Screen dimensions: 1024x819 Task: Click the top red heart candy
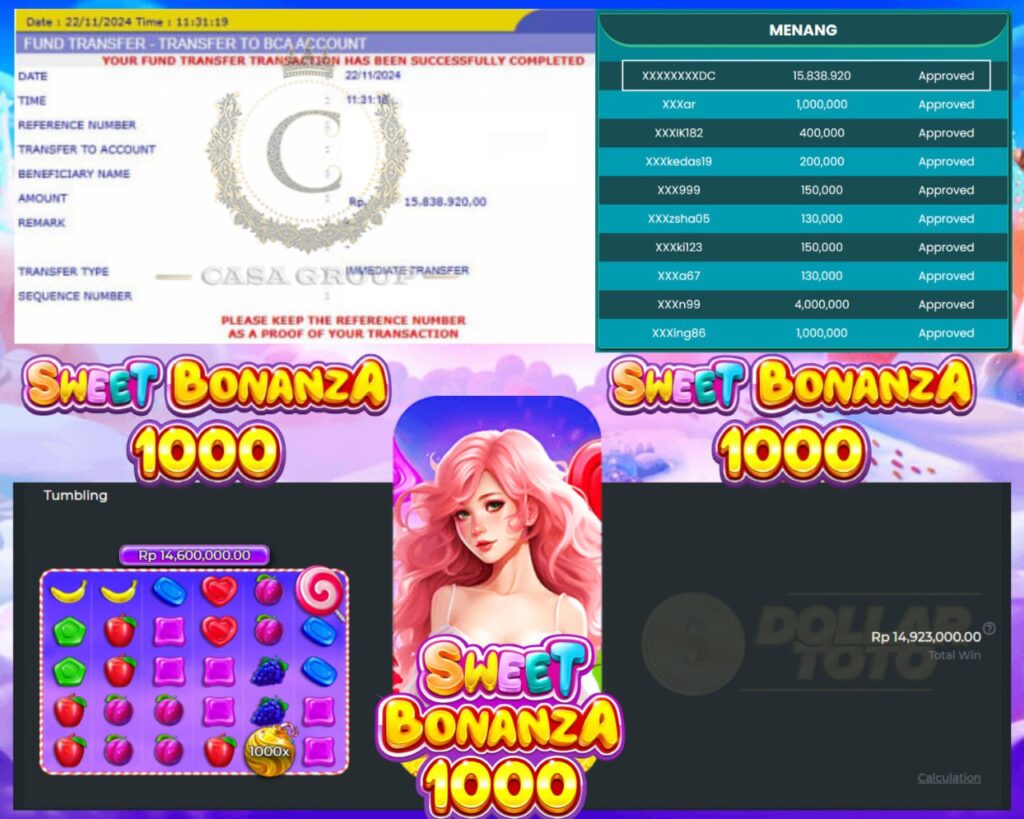(219, 590)
